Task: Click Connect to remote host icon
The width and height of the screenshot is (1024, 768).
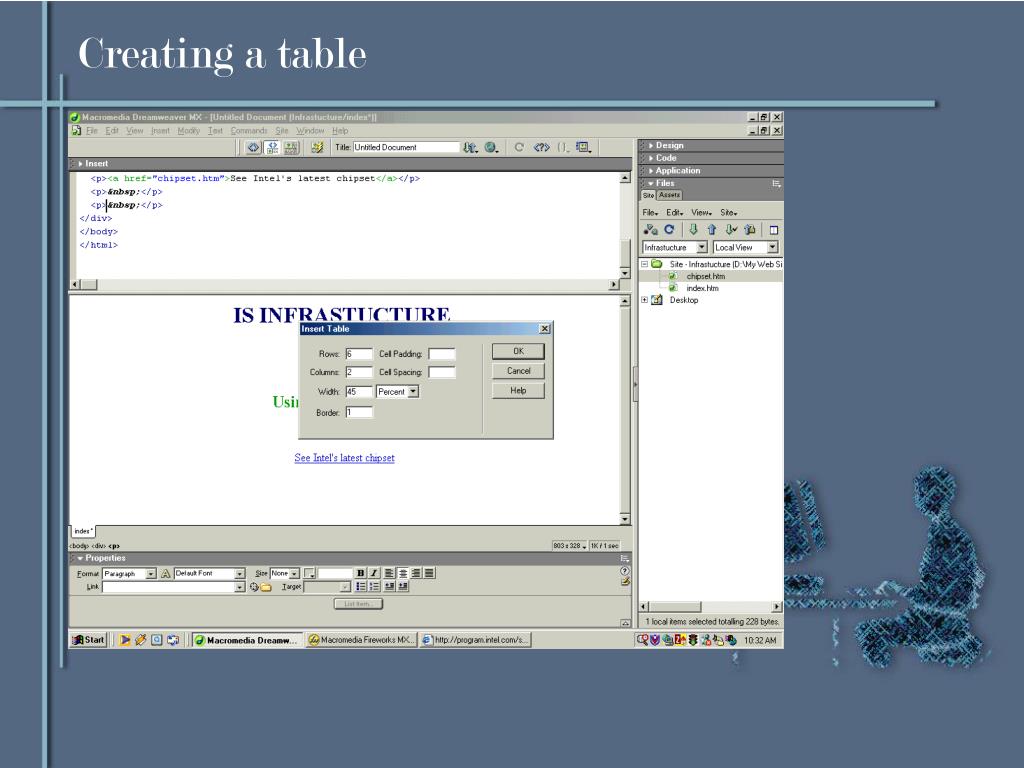Action: pos(650,230)
